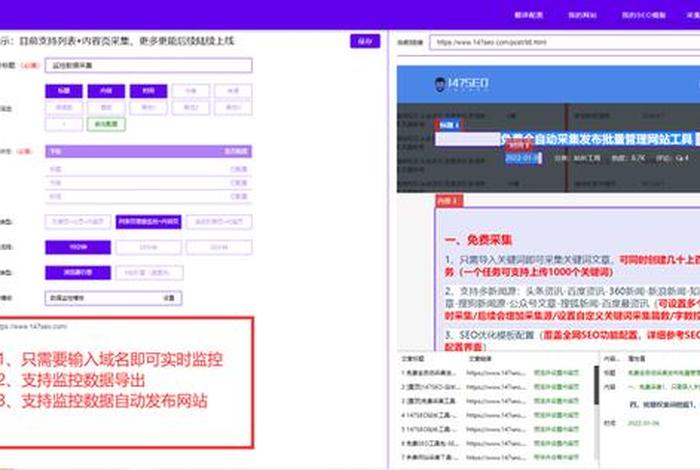Toggle the purple 时间 field tag

tap(148, 91)
